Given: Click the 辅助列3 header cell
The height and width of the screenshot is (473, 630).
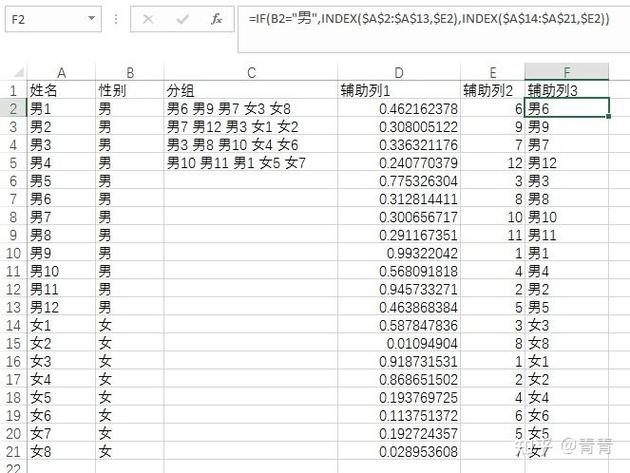Looking at the screenshot, I should 567,90.
